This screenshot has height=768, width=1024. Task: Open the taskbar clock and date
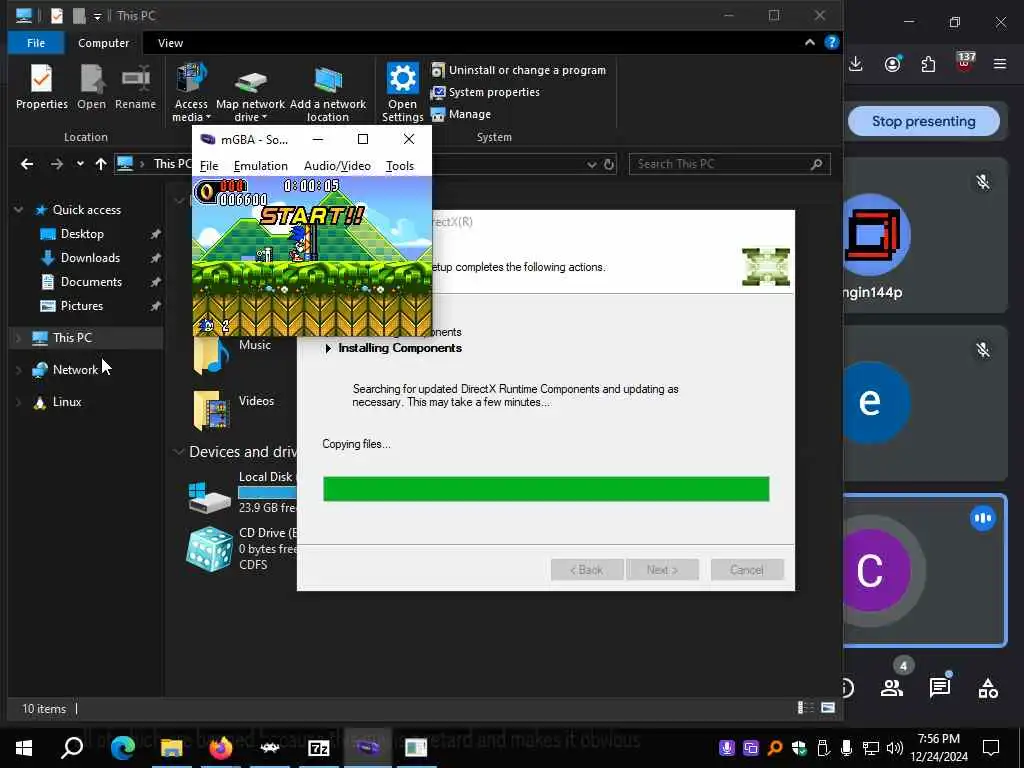point(939,748)
